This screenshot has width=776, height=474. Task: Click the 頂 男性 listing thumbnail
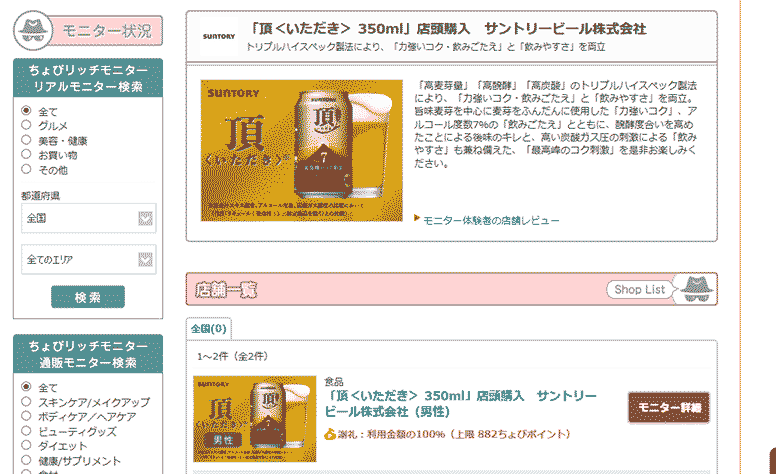(x=255, y=419)
